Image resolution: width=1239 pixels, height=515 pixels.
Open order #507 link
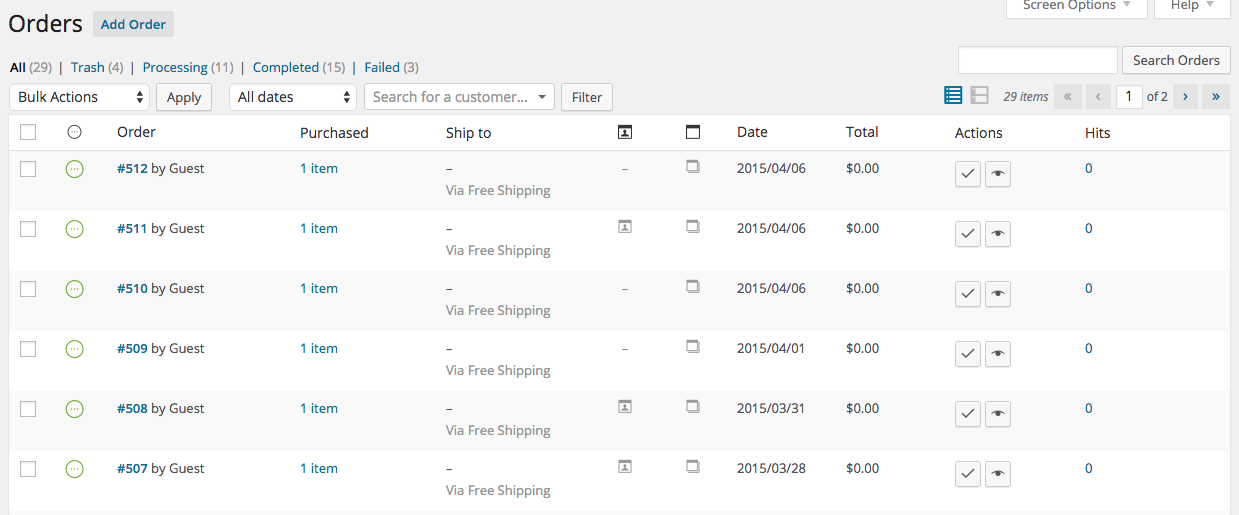tap(132, 469)
